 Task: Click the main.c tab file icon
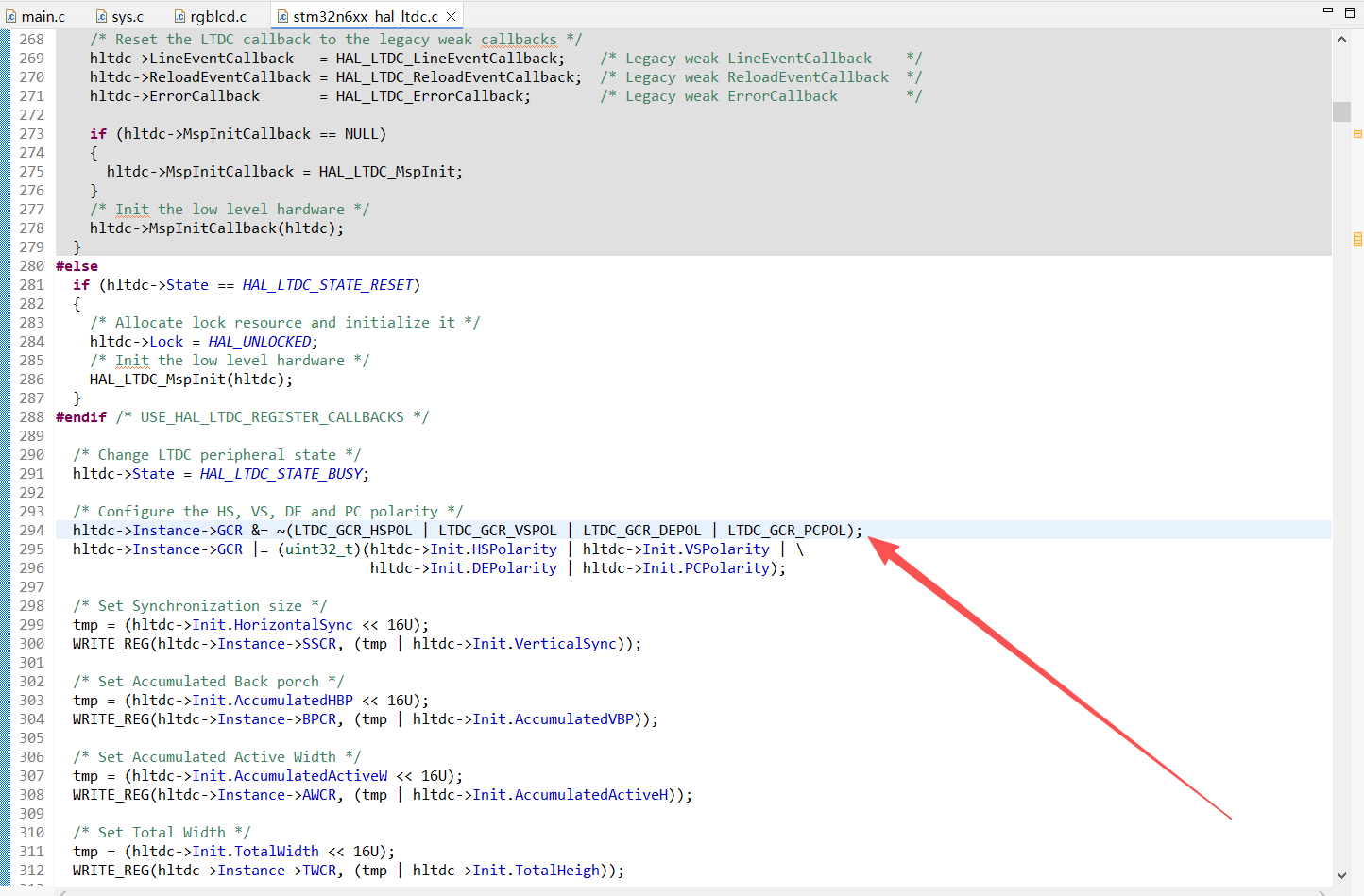[11, 16]
